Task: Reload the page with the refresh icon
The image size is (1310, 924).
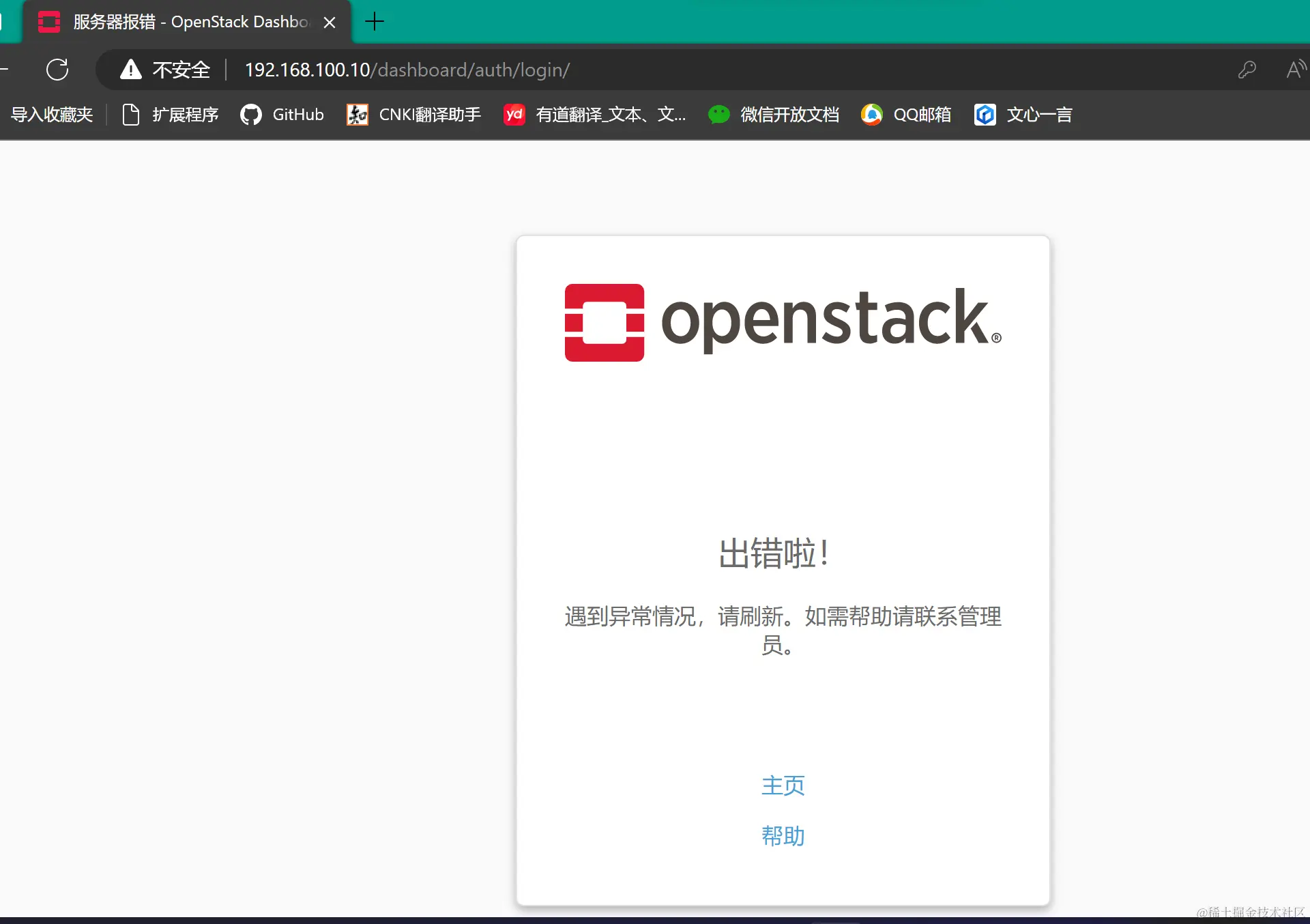Action: [x=57, y=70]
